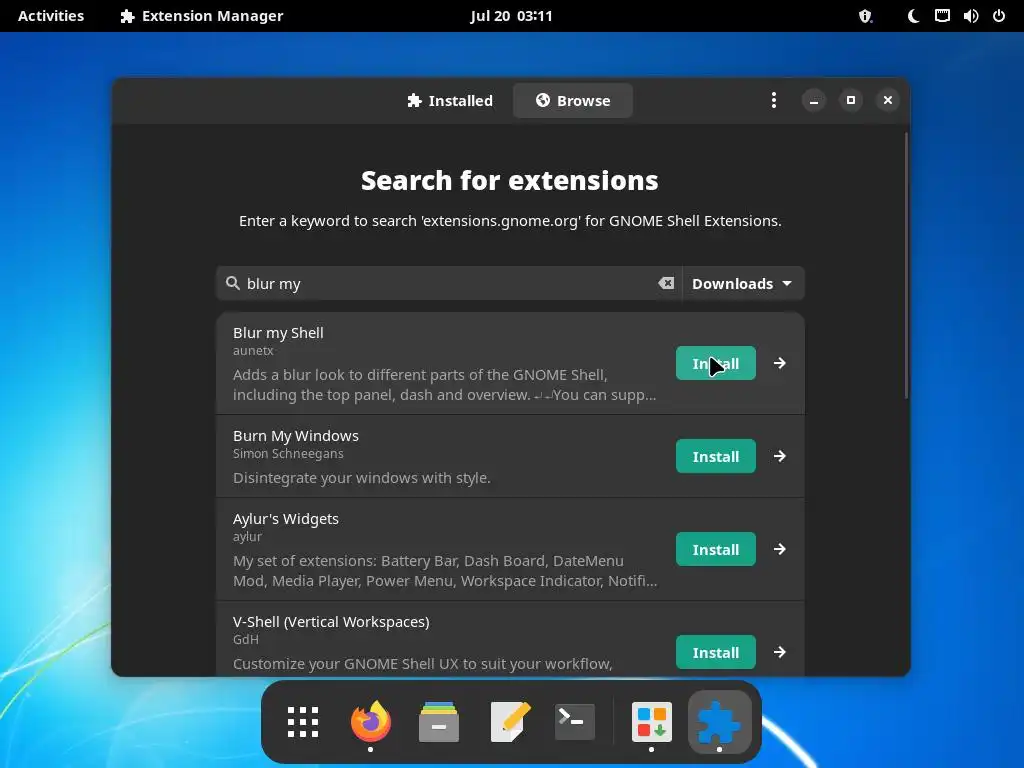The height and width of the screenshot is (768, 1024).
Task: Install Aylur's Widgets extension
Action: (x=716, y=549)
